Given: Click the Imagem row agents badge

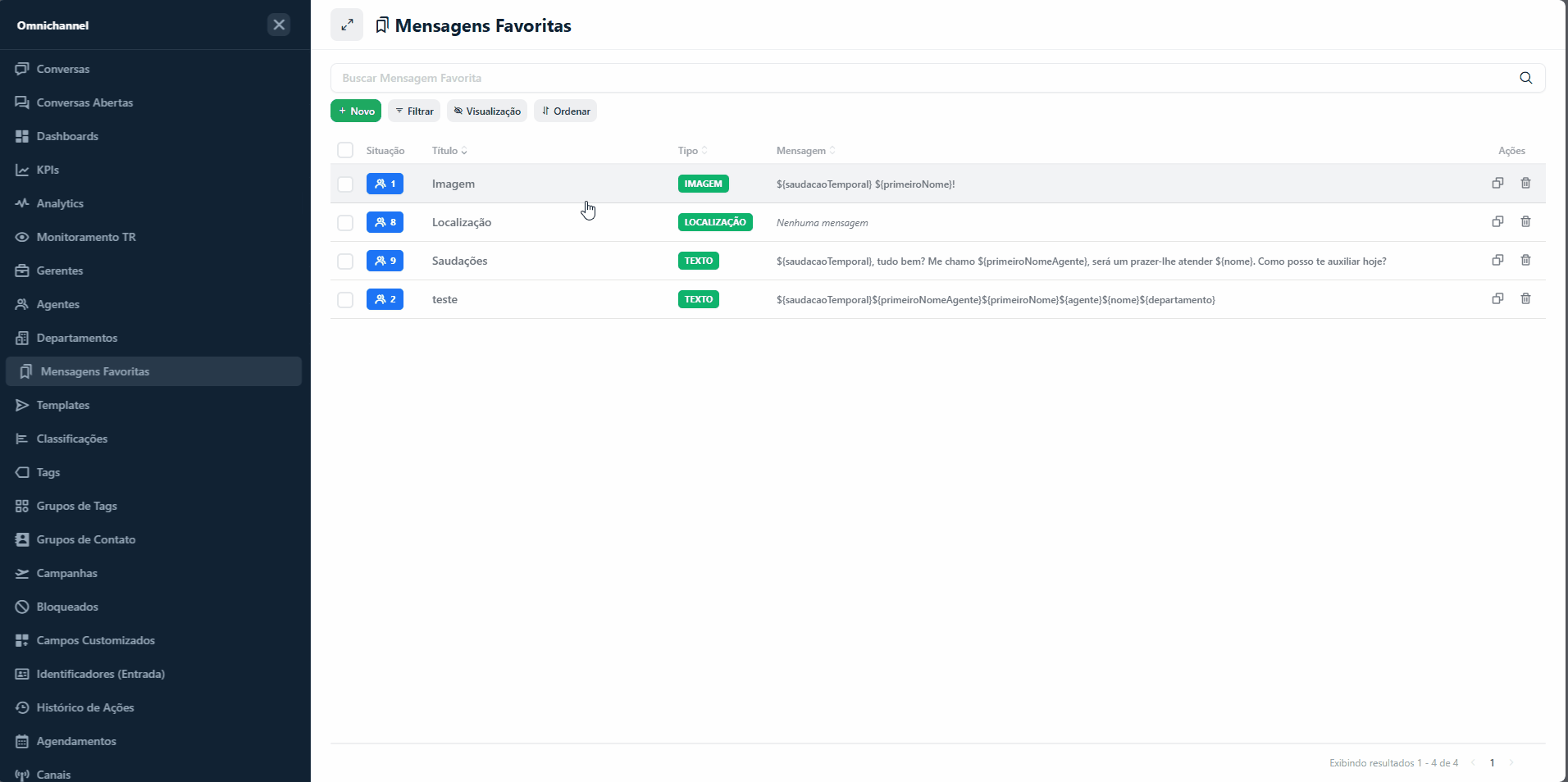Looking at the screenshot, I should (x=385, y=184).
